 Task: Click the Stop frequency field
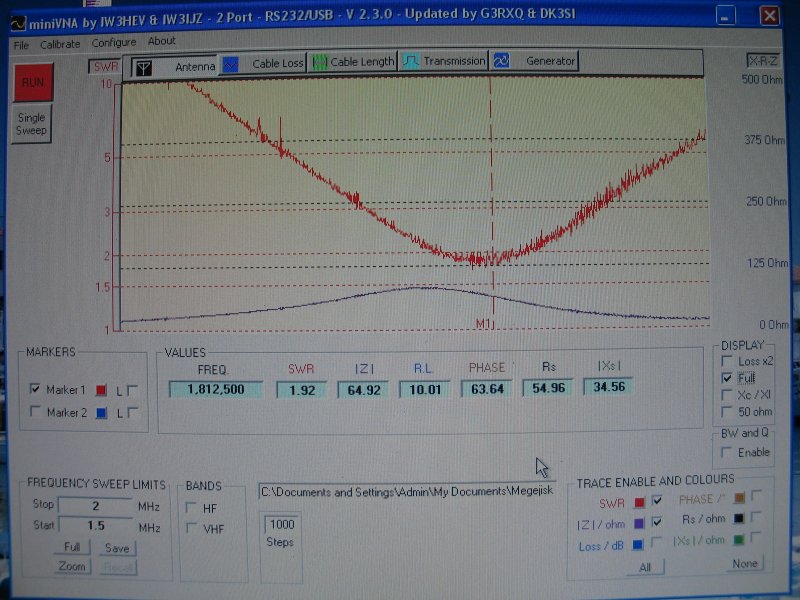pyautogui.click(x=95, y=506)
